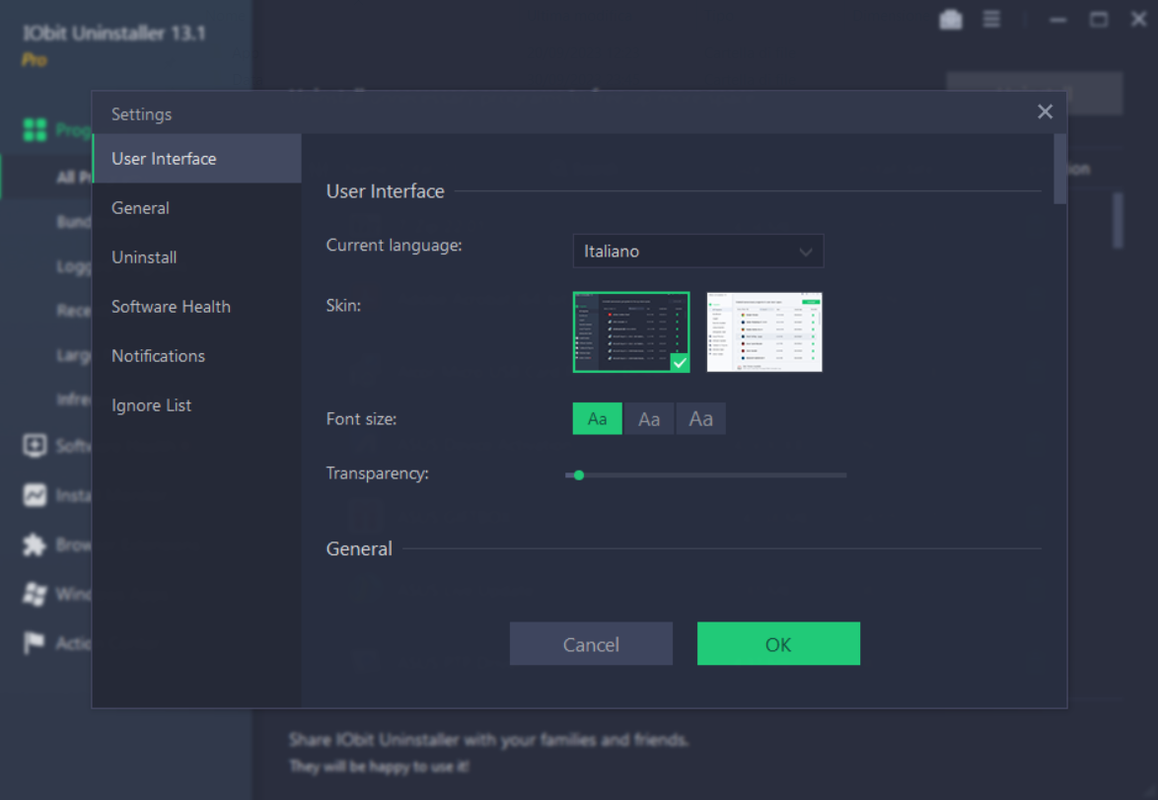The width and height of the screenshot is (1158, 800).
Task: Go to the Notifications settings tab
Action: pos(196,356)
